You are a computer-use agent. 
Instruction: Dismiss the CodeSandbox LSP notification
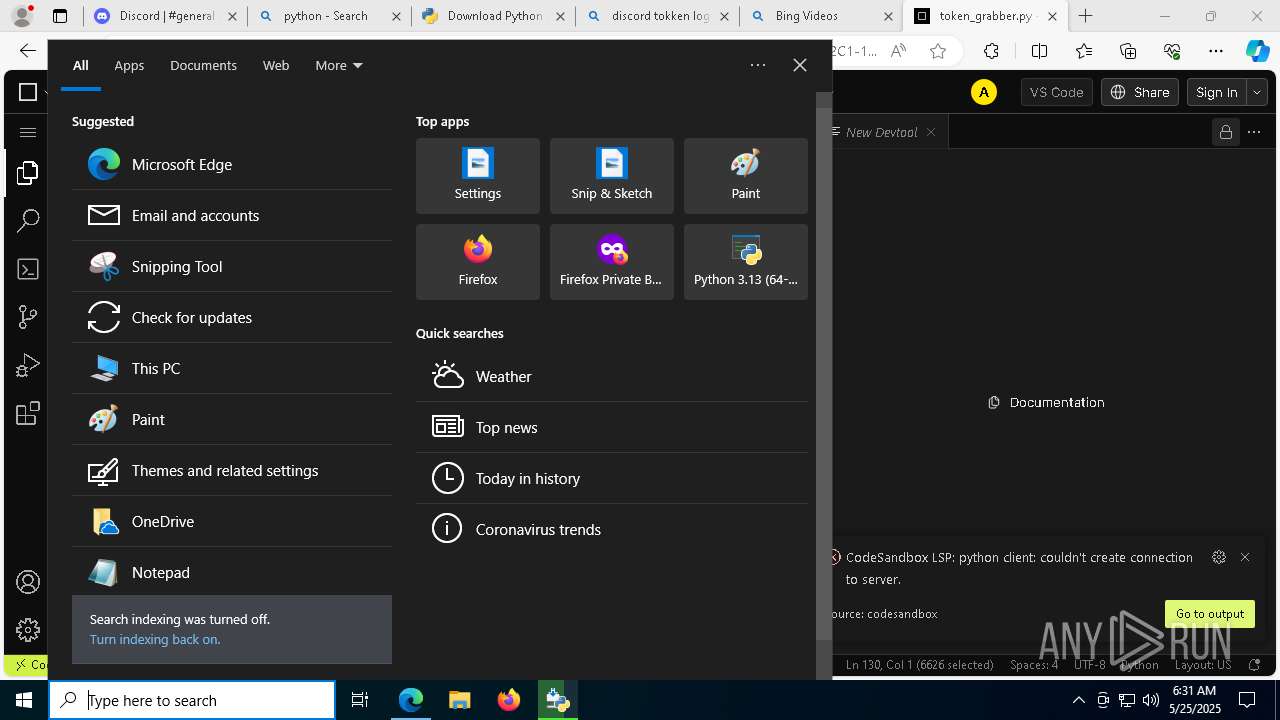click(x=1245, y=557)
